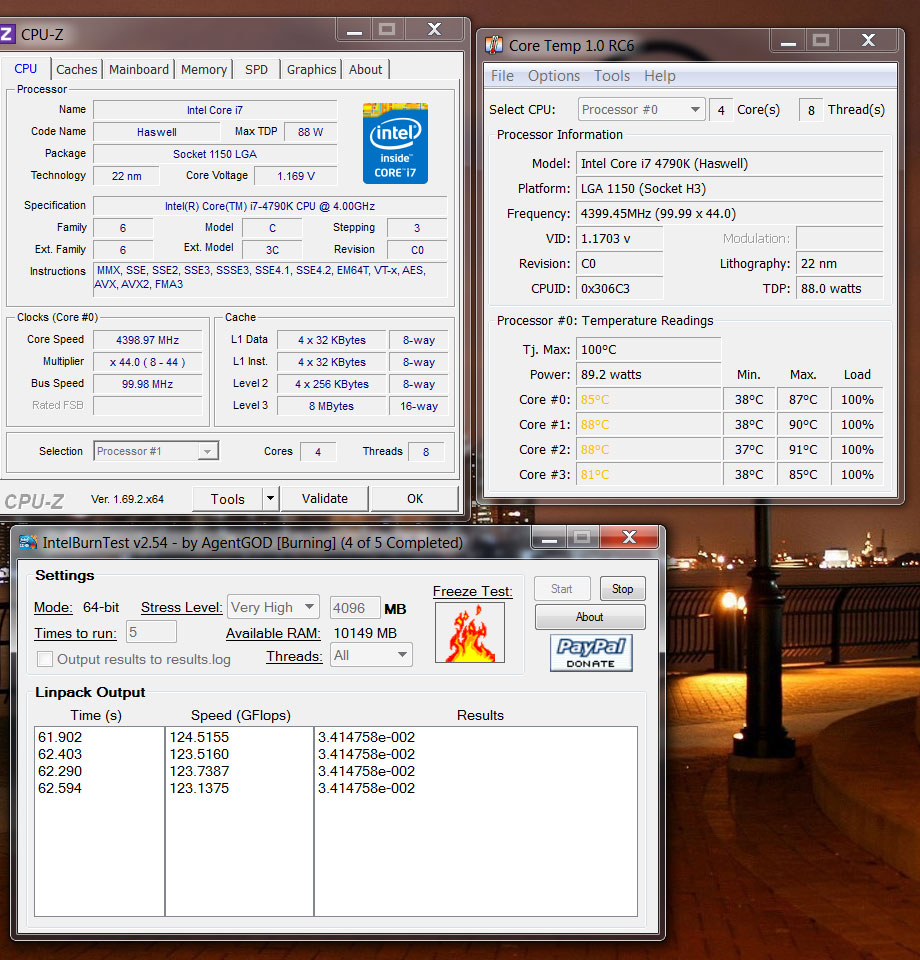920x960 pixels.
Task: Open the Help menu in Core Temp
Action: pyautogui.click(x=660, y=76)
